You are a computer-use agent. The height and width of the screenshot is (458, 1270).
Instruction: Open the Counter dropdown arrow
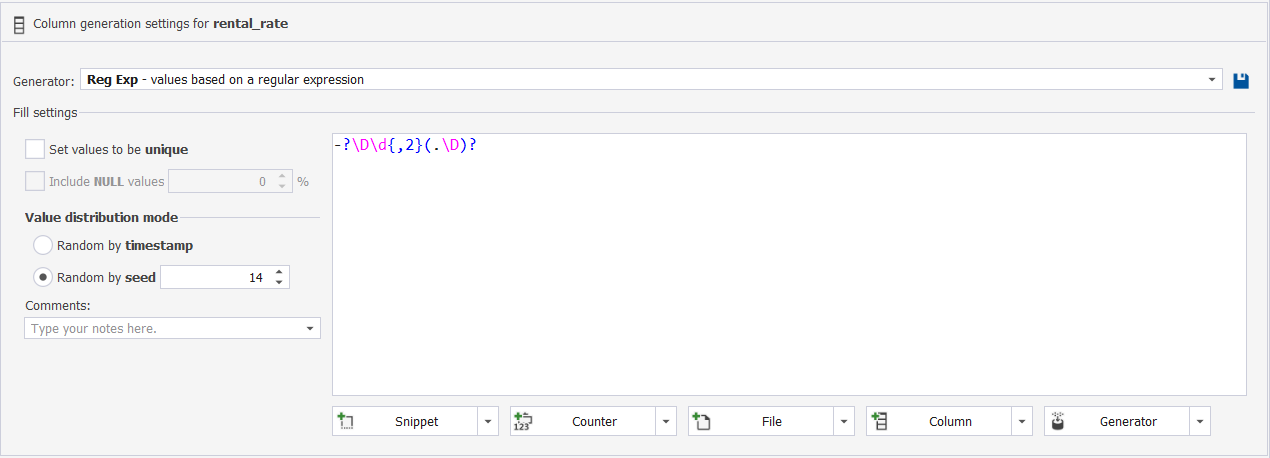(x=665, y=421)
